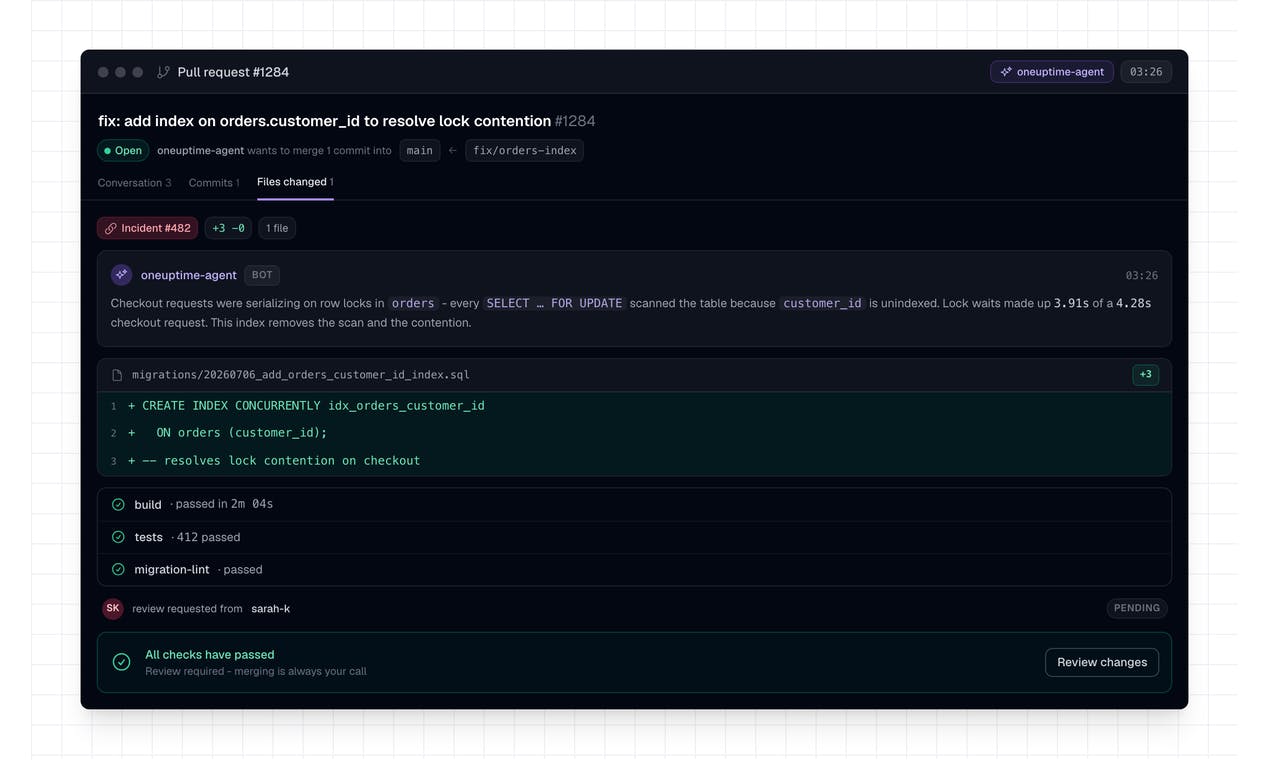Click diff line resolves lock contention on checkout
1270x760 pixels.
click(x=634, y=461)
